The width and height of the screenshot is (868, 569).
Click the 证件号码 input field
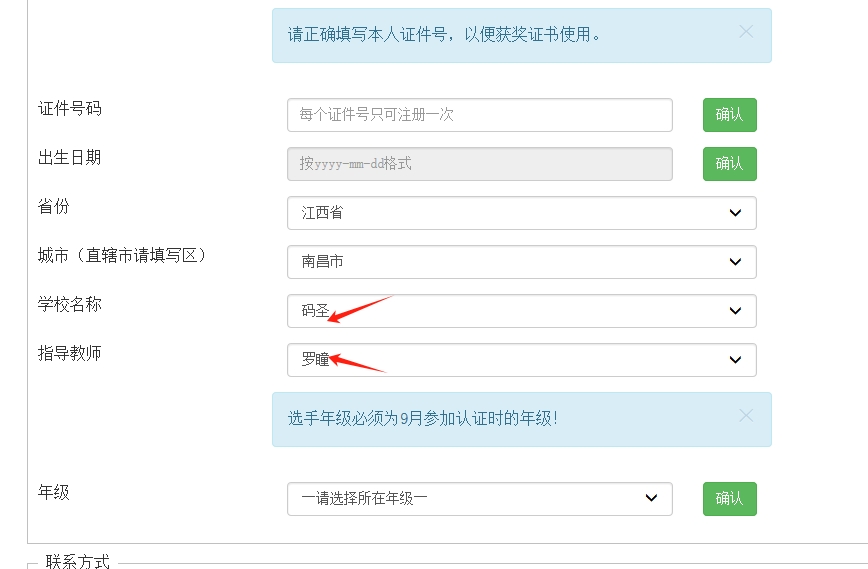[x=479, y=115]
